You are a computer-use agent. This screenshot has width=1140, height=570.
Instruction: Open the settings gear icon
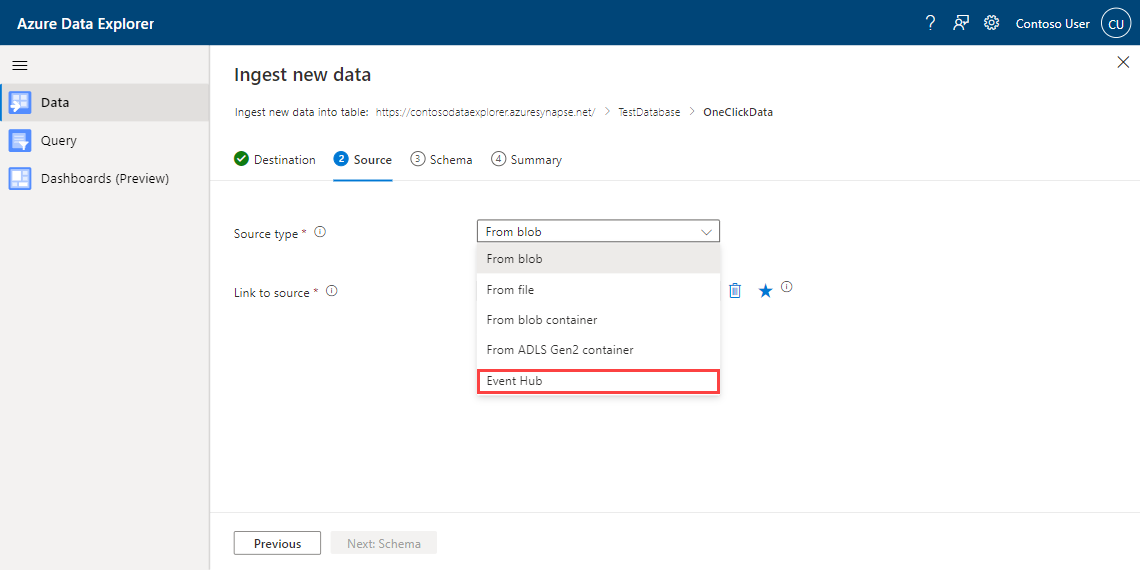click(x=991, y=23)
